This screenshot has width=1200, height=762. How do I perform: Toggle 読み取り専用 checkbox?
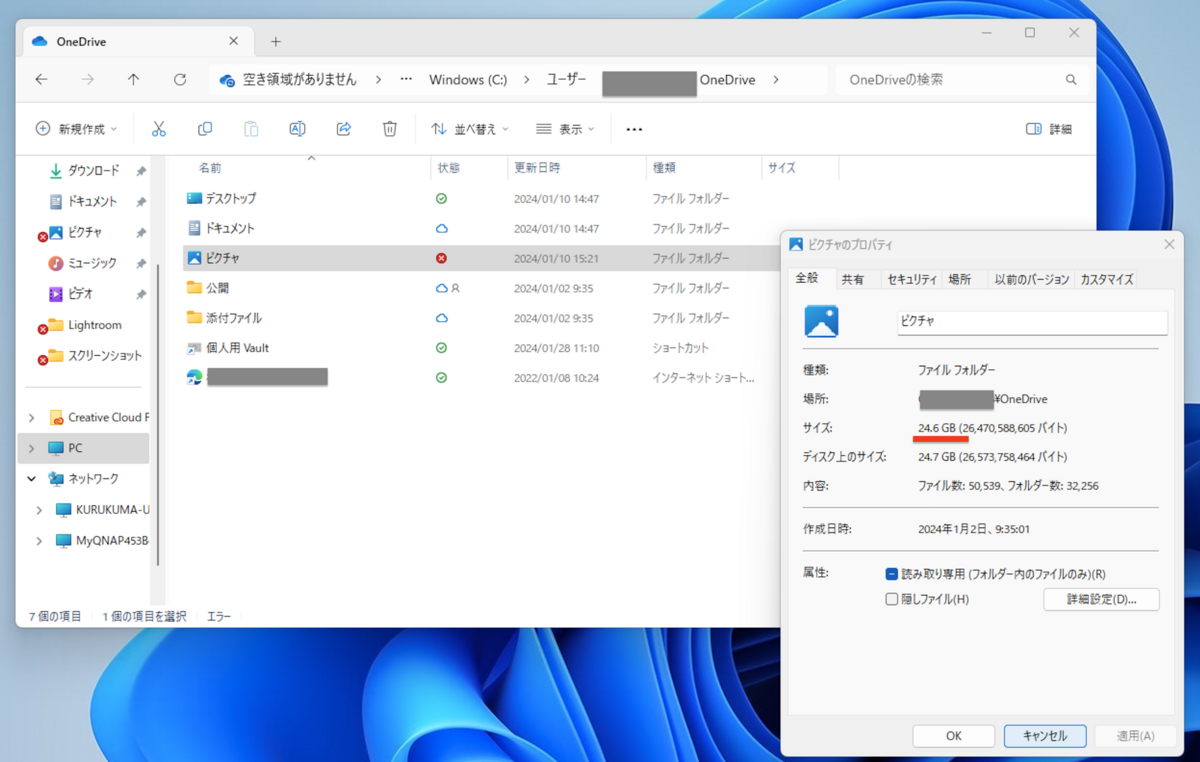click(x=892, y=574)
